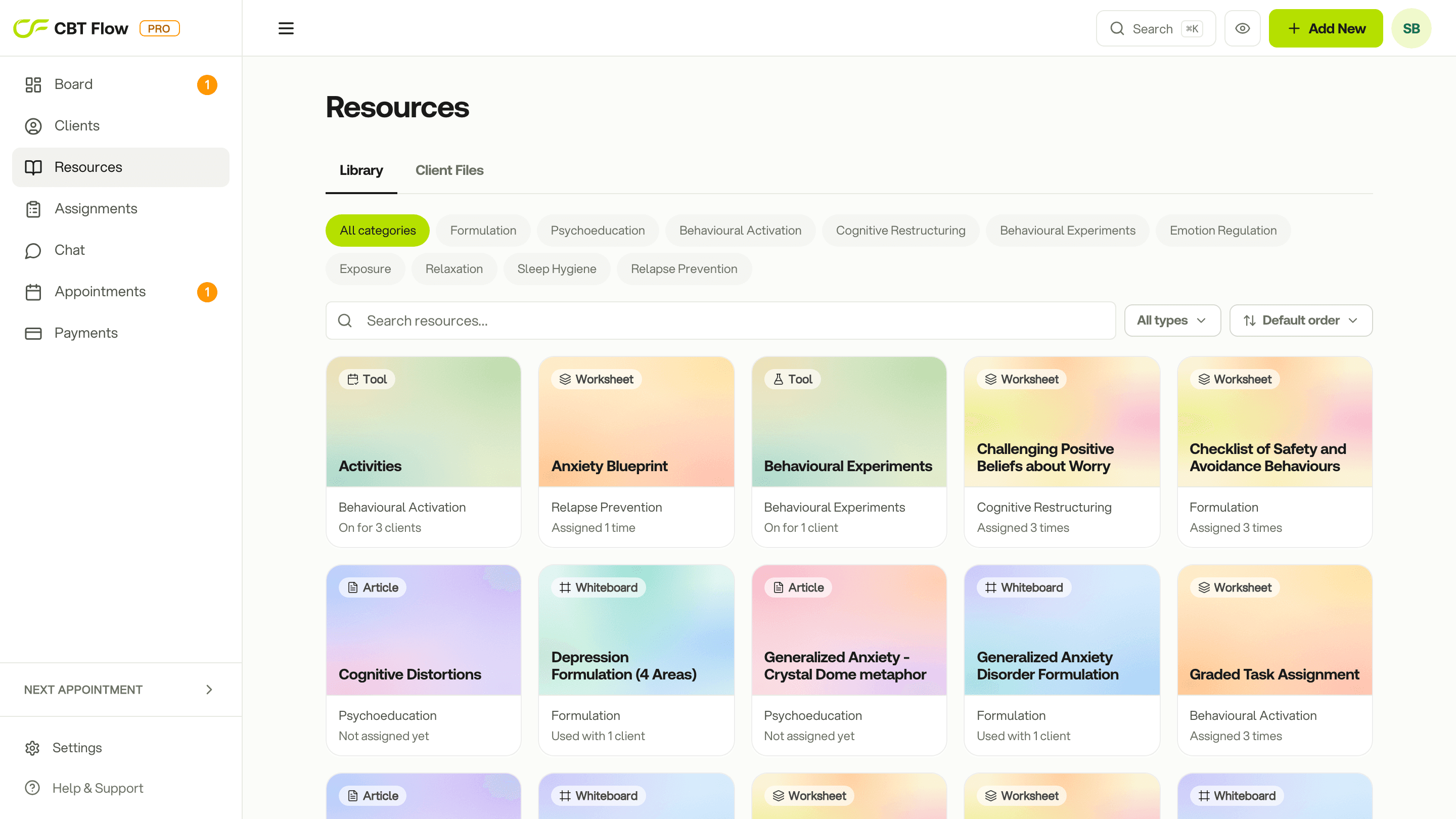Open the Behavioural Experiments tool card
Image resolution: width=1456 pixels, height=819 pixels.
(x=849, y=451)
